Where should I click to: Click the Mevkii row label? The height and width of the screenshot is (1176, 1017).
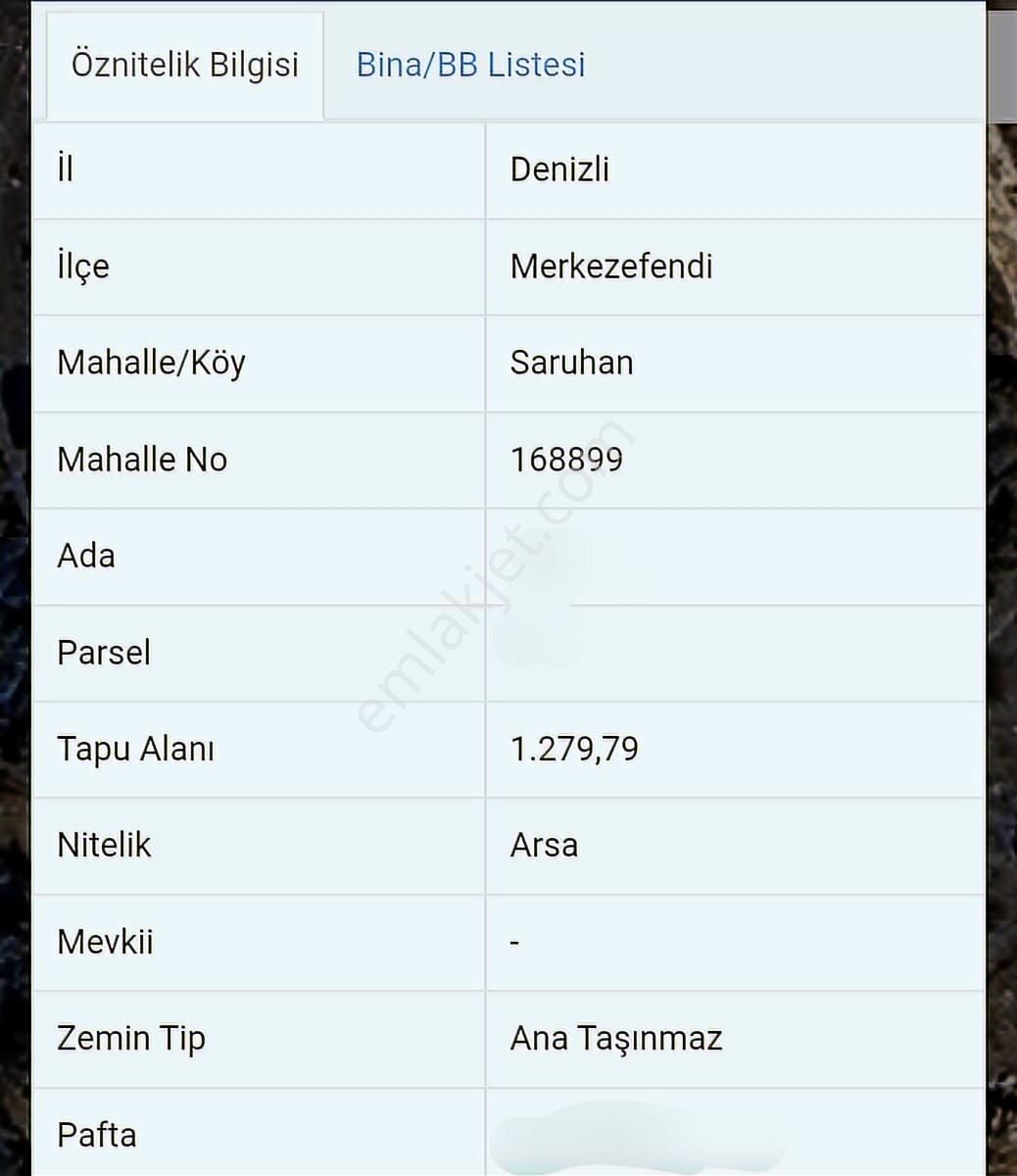(105, 942)
